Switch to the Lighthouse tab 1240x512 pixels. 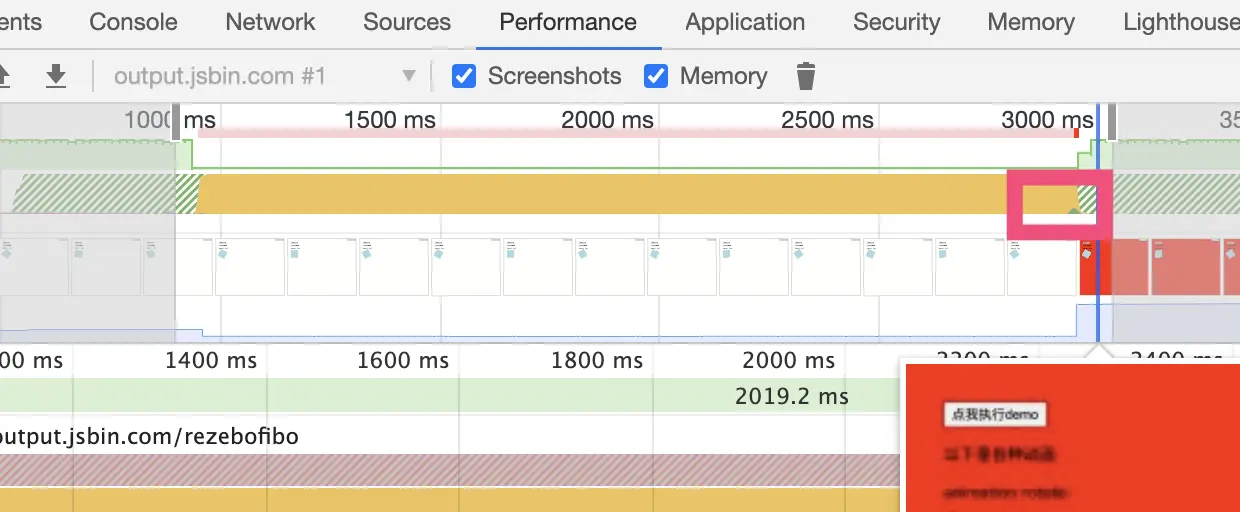(1181, 22)
